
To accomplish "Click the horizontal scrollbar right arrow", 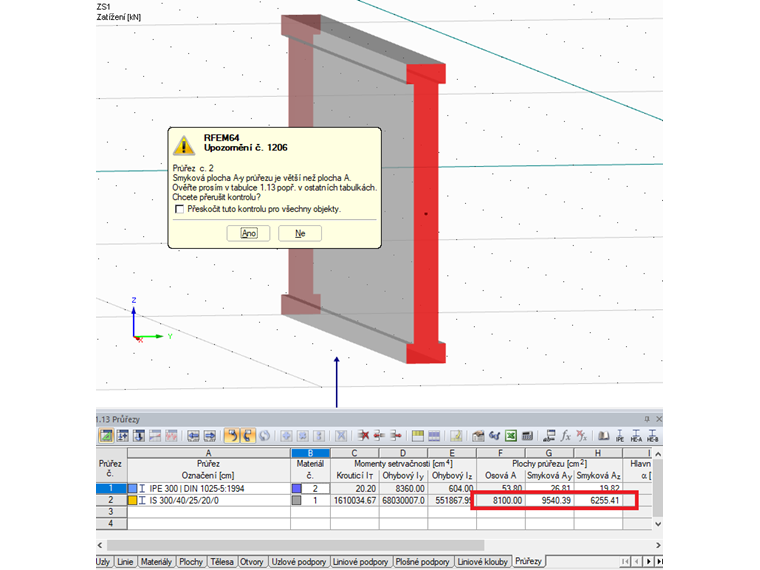I will pos(658,545).
